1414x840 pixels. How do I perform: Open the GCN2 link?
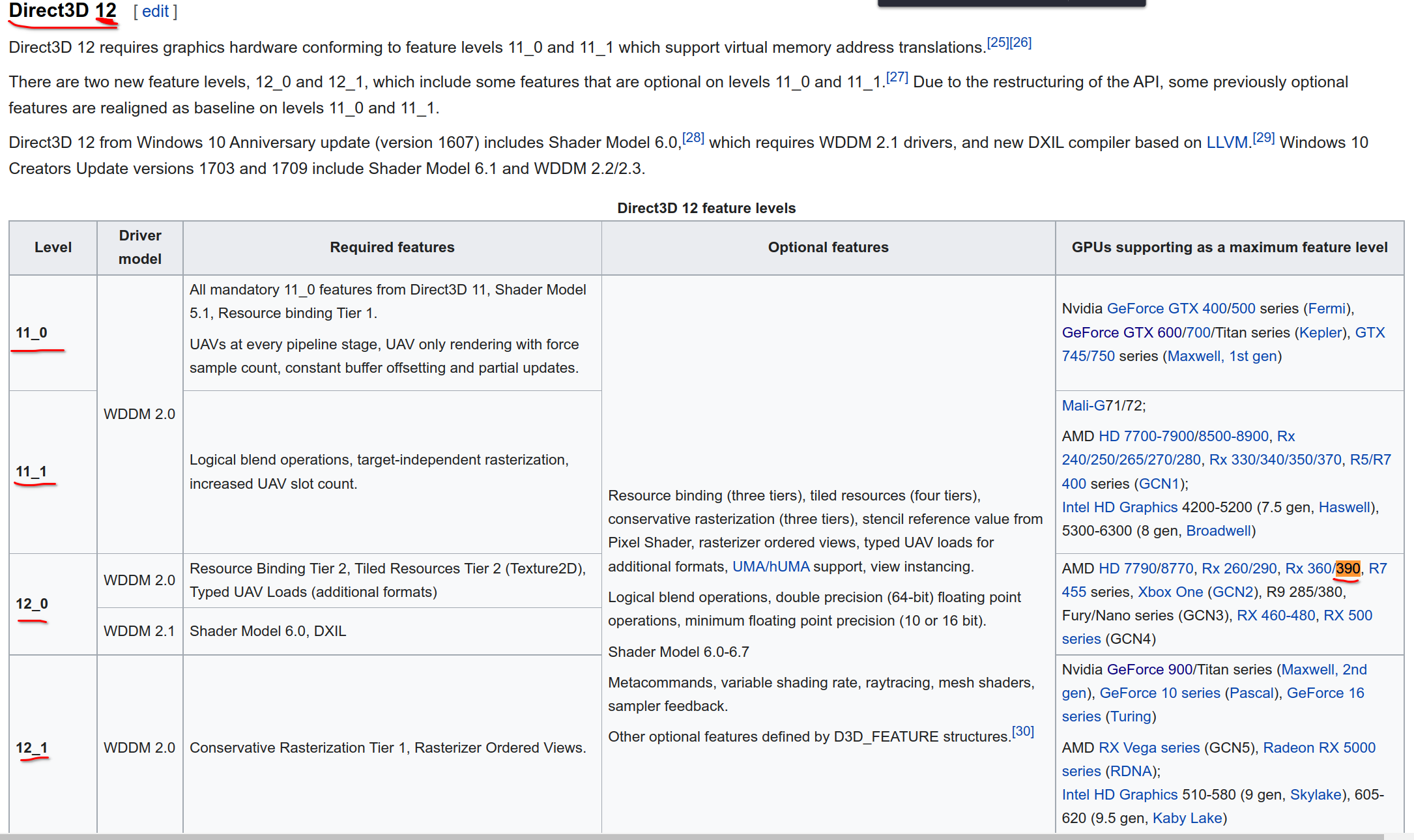tap(1234, 592)
